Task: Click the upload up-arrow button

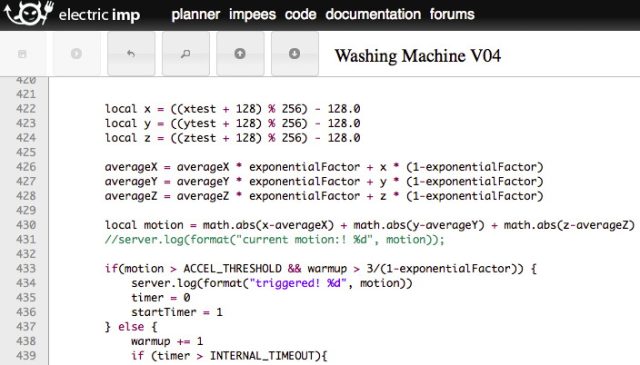Action: tap(240, 53)
